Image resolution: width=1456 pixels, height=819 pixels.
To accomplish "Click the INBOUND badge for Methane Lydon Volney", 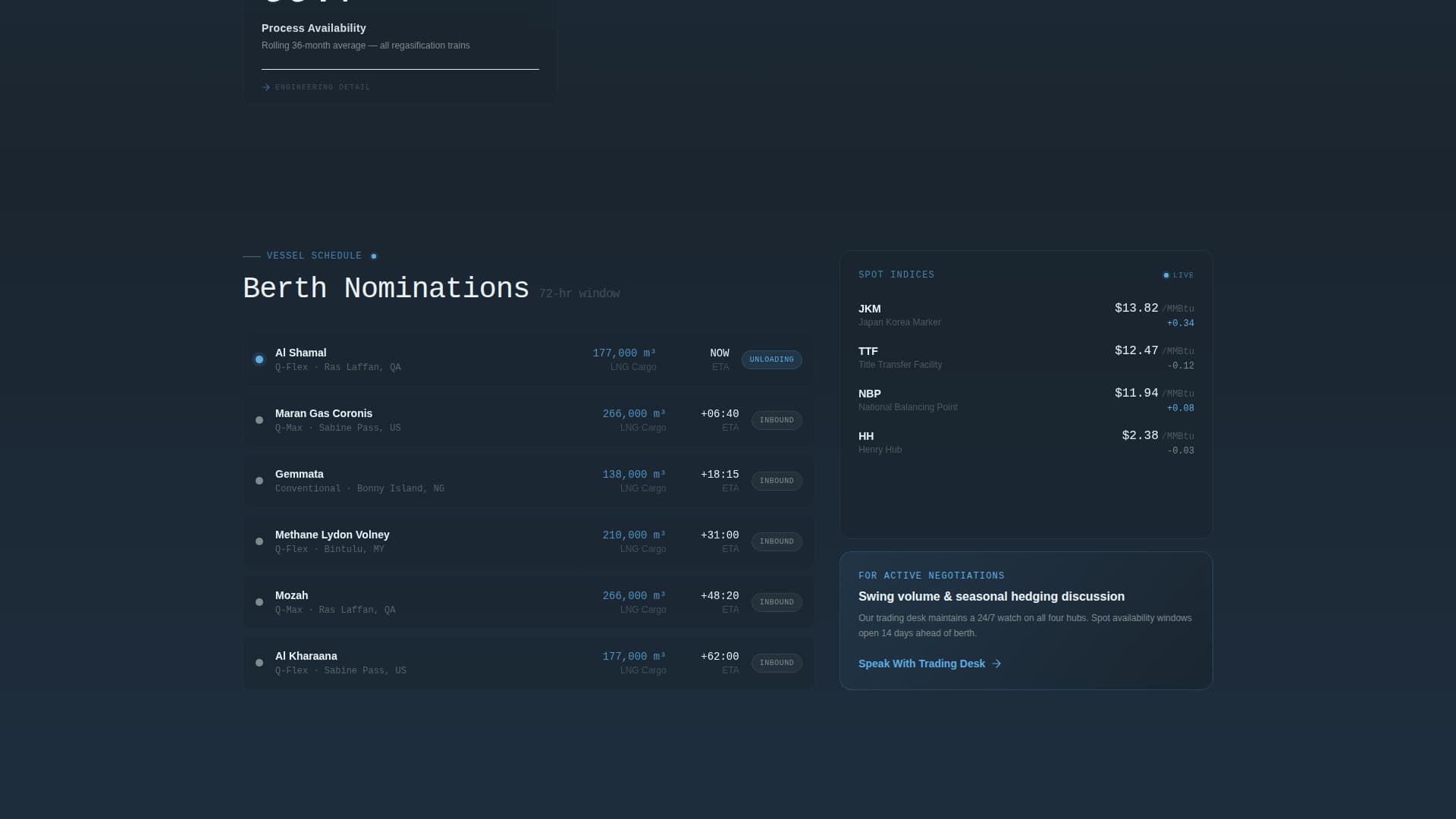I will point(777,541).
